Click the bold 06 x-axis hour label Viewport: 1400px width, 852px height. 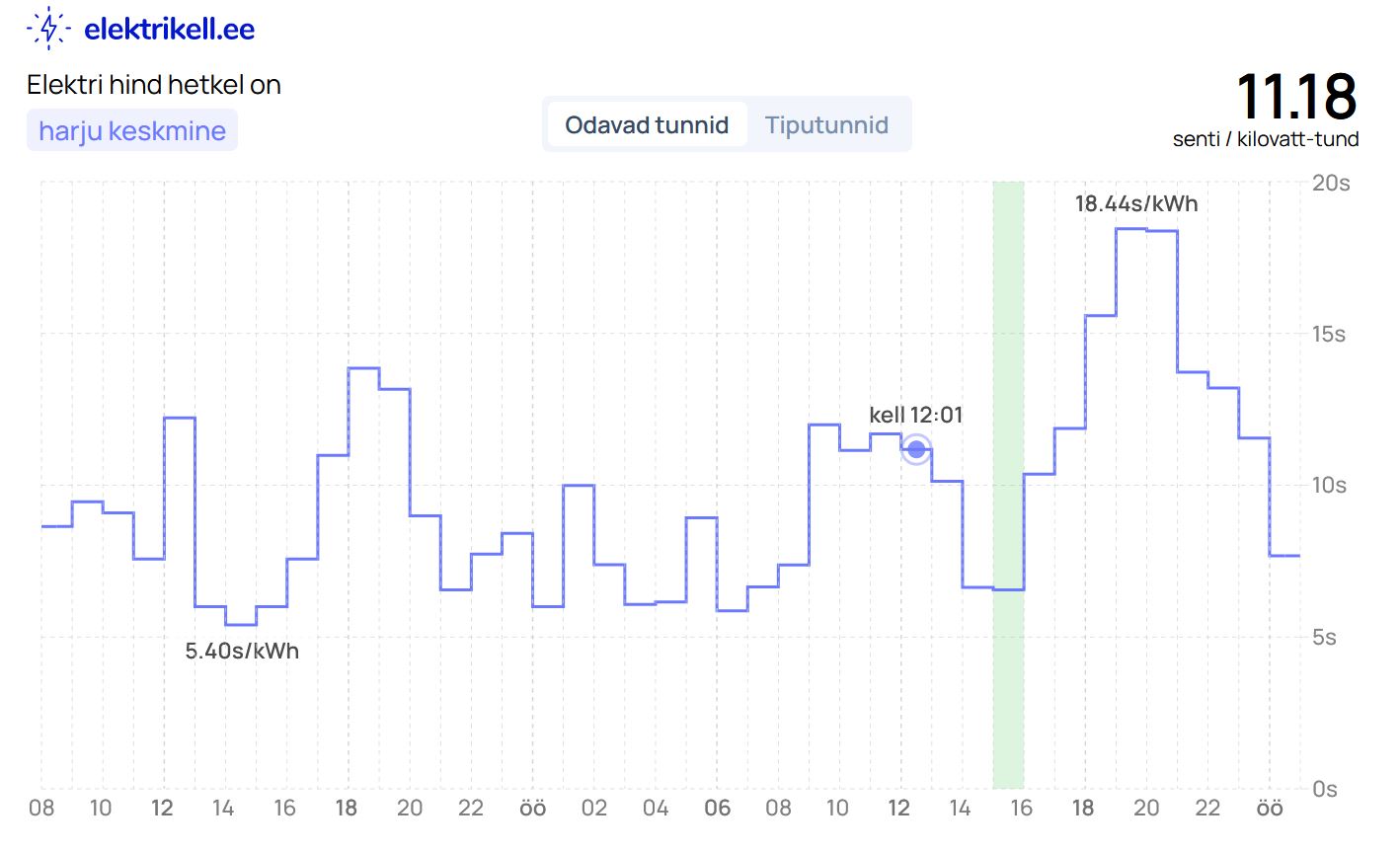[717, 809]
